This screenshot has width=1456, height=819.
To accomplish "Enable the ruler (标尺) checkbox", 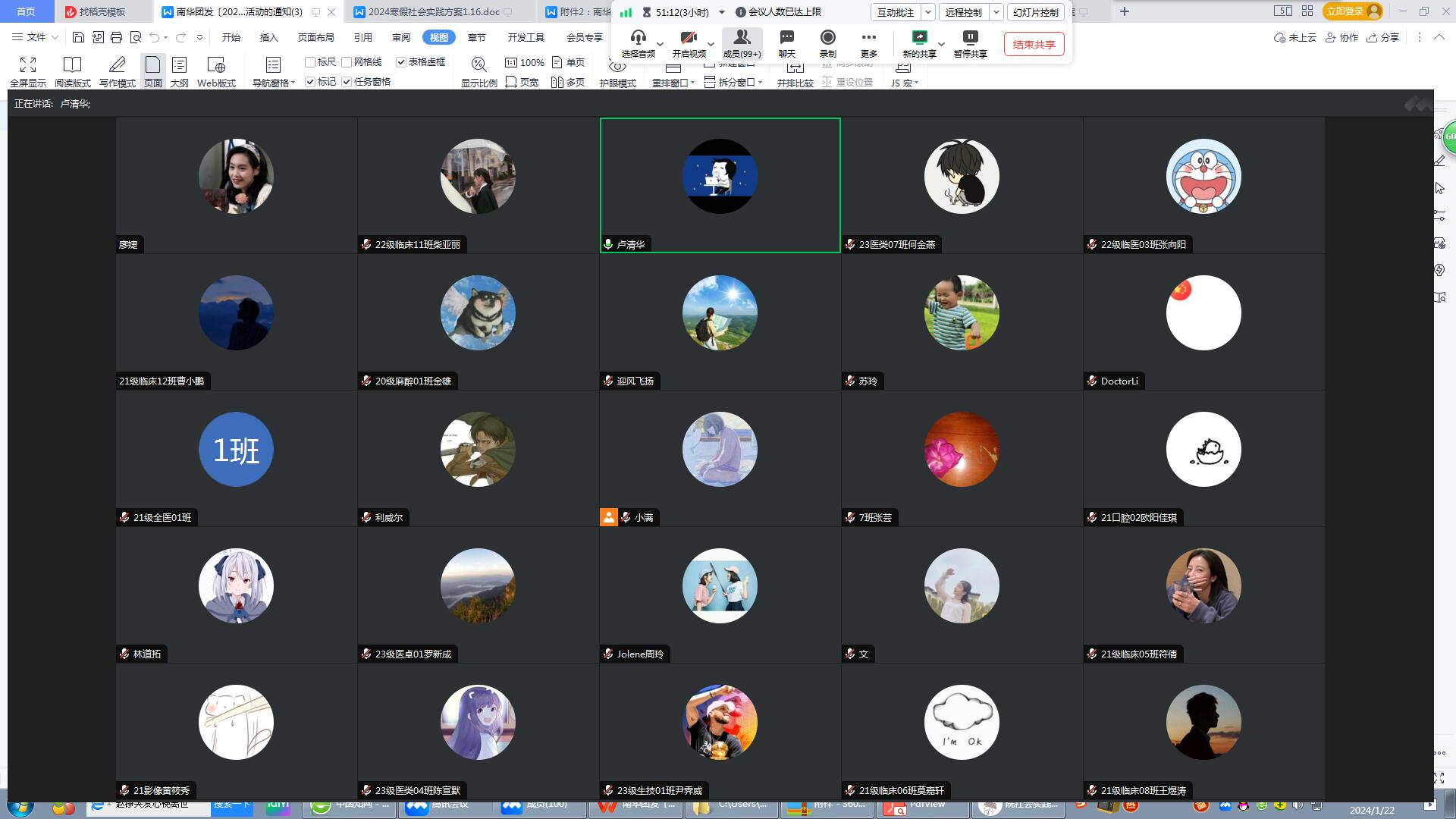I will pos(310,62).
